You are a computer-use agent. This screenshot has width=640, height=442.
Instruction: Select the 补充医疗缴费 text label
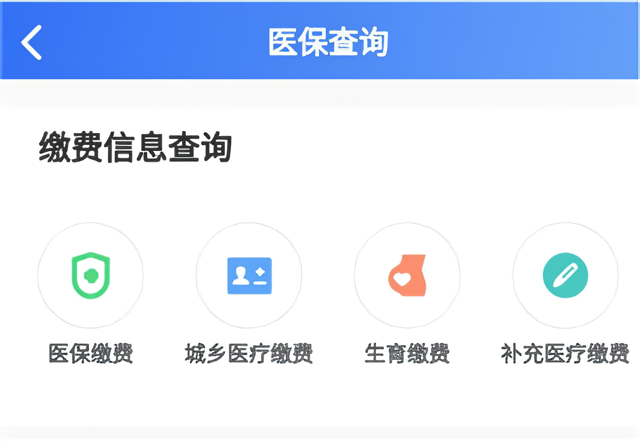(x=565, y=353)
